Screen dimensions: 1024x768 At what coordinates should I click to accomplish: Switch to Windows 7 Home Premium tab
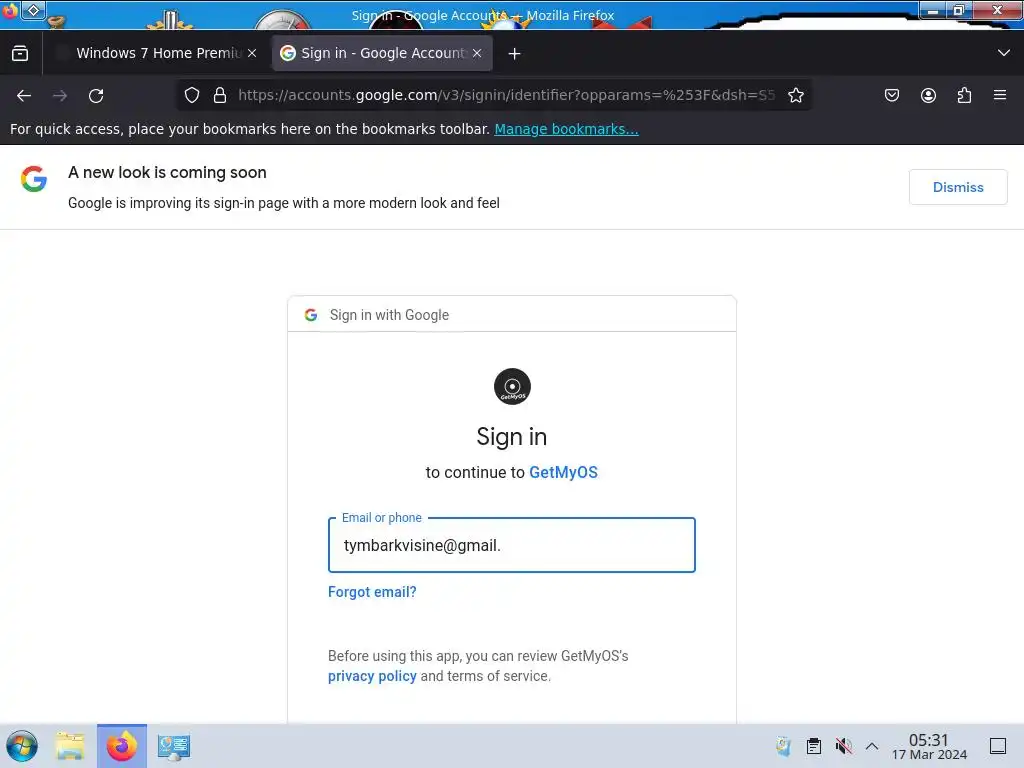tap(157, 53)
